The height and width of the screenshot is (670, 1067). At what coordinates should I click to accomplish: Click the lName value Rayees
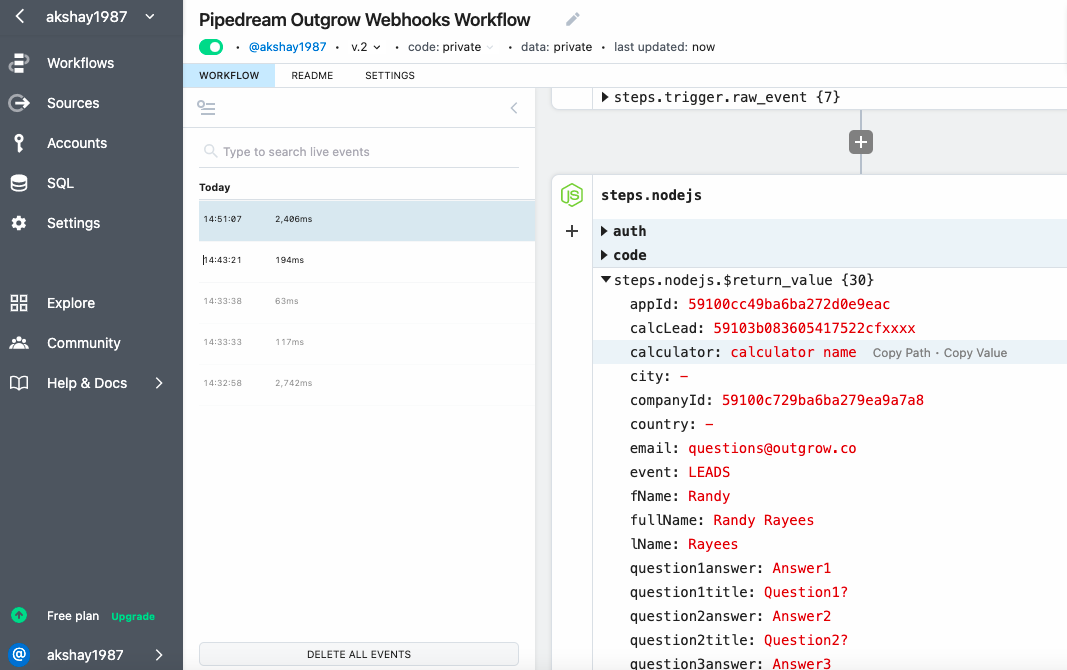click(712, 544)
